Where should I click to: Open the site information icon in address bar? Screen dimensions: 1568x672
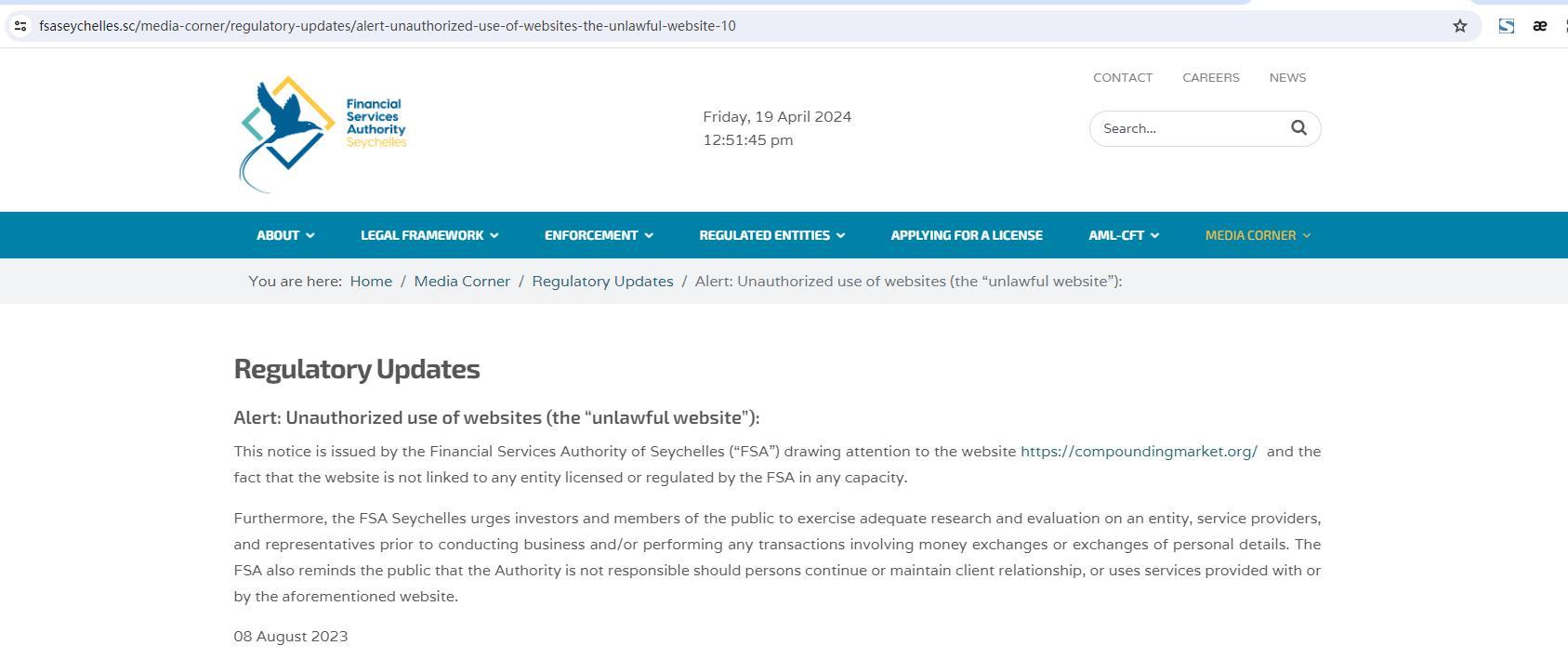(20, 26)
